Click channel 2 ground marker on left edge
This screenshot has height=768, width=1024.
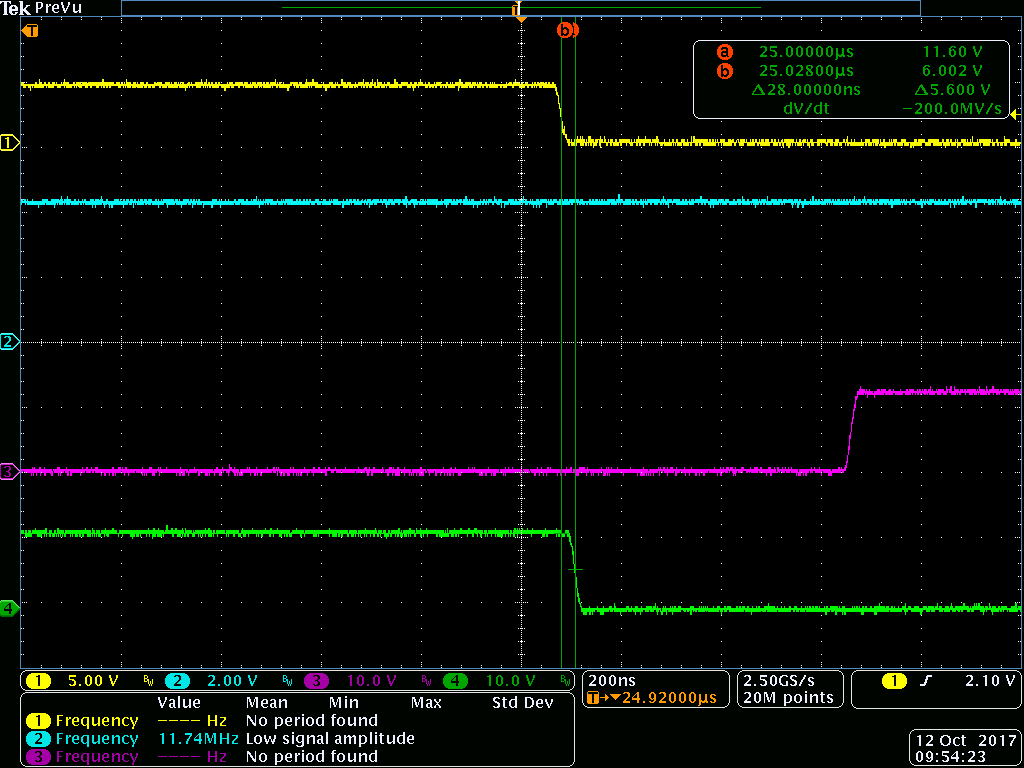pos(10,342)
